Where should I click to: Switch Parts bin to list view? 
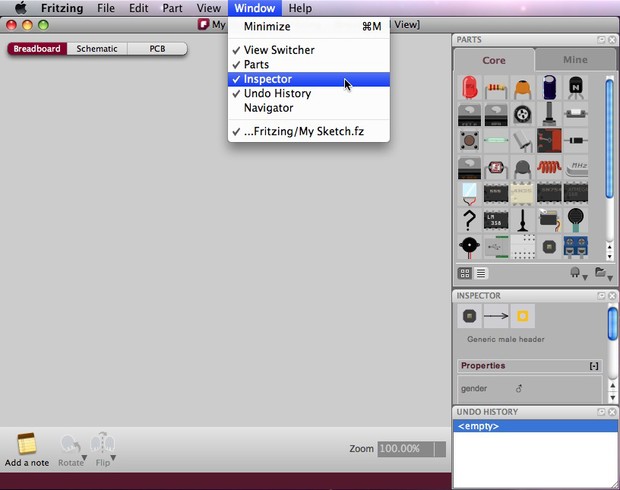(x=480, y=273)
